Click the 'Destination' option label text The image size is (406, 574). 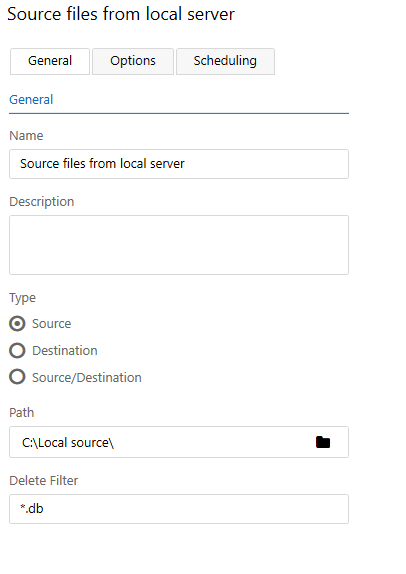(x=65, y=351)
